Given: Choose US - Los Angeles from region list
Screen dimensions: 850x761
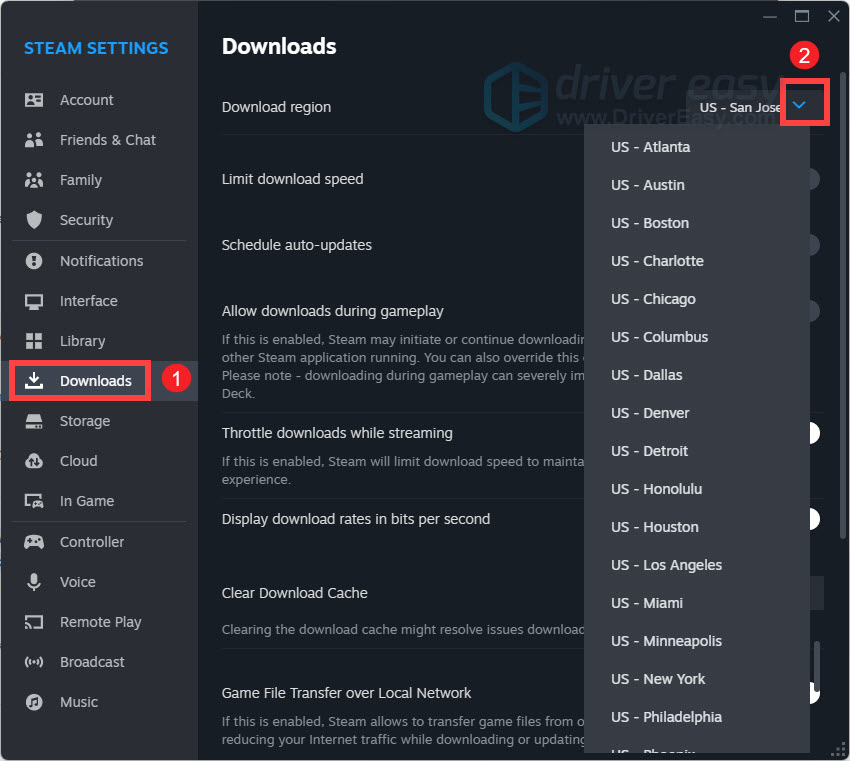Looking at the screenshot, I should 666,565.
